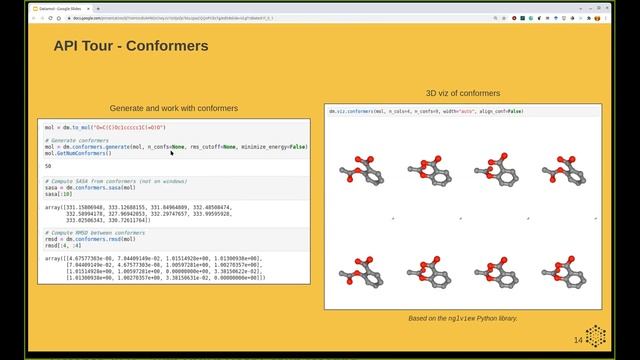Open the browser home page icon

click(59, 18)
